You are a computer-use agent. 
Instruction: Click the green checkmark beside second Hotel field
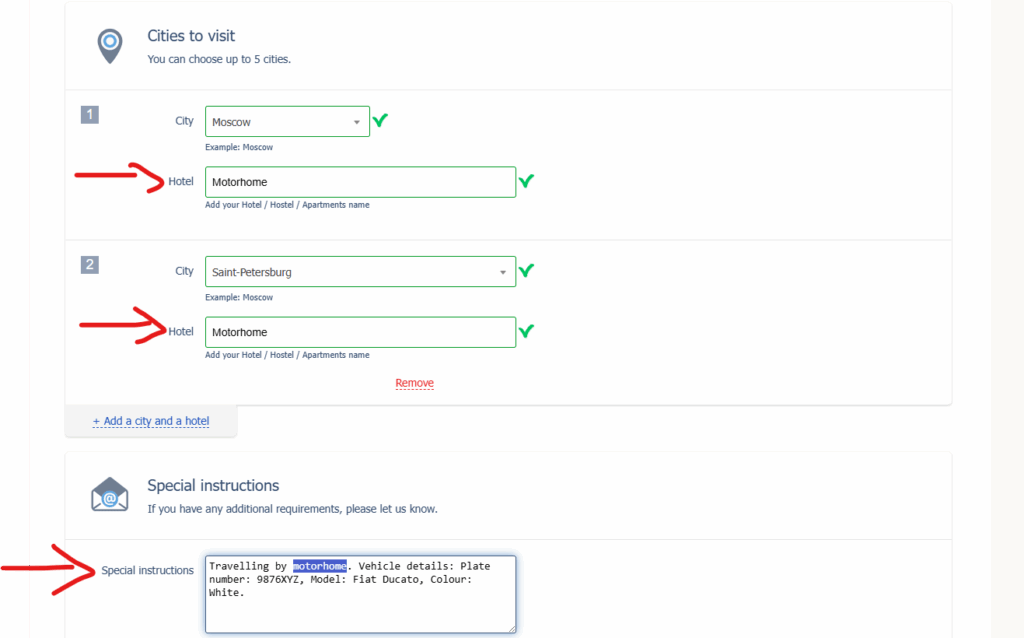(526, 331)
